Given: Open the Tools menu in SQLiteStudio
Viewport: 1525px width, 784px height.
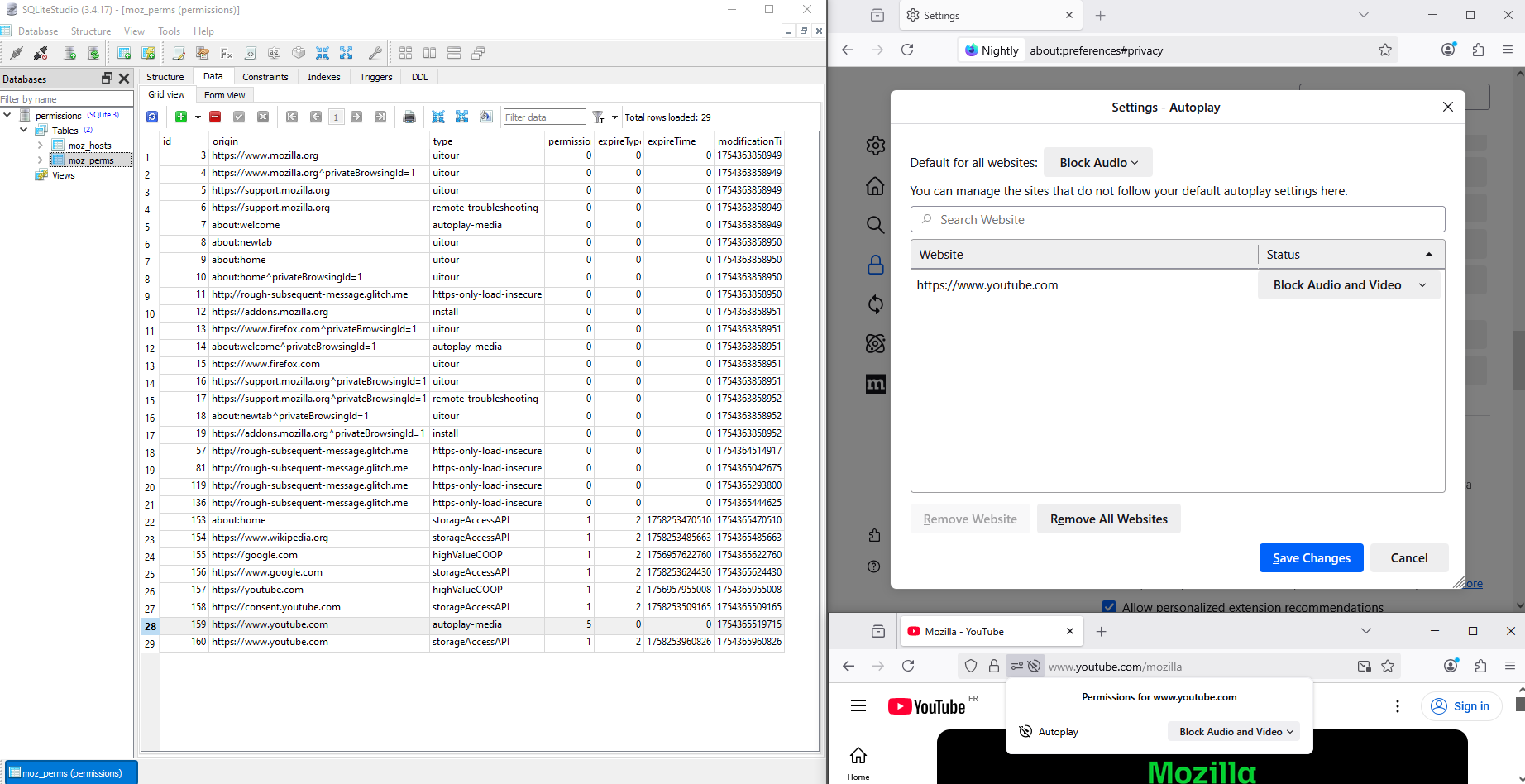Looking at the screenshot, I should click(x=169, y=31).
